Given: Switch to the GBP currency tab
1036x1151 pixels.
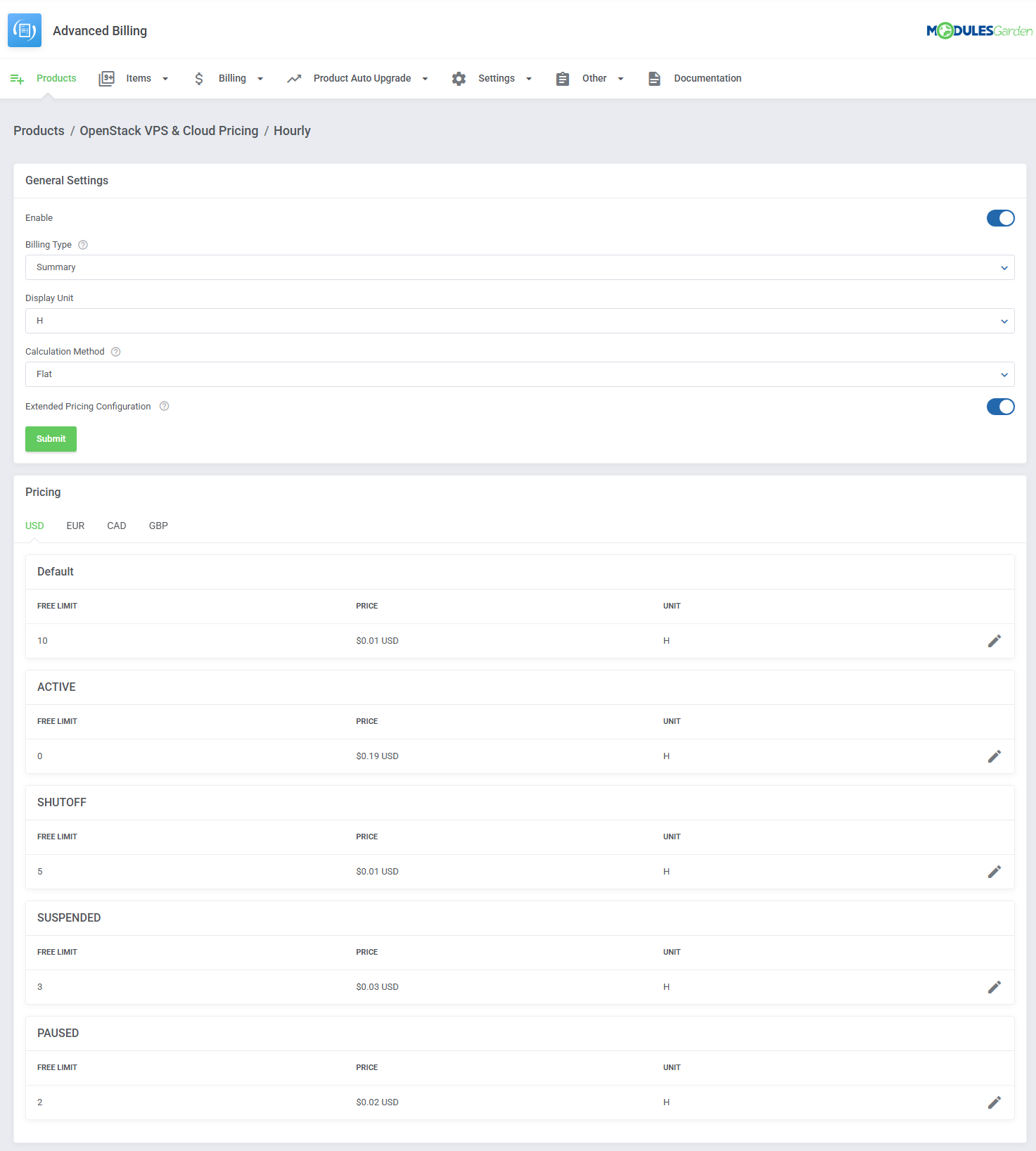Looking at the screenshot, I should 158,526.
